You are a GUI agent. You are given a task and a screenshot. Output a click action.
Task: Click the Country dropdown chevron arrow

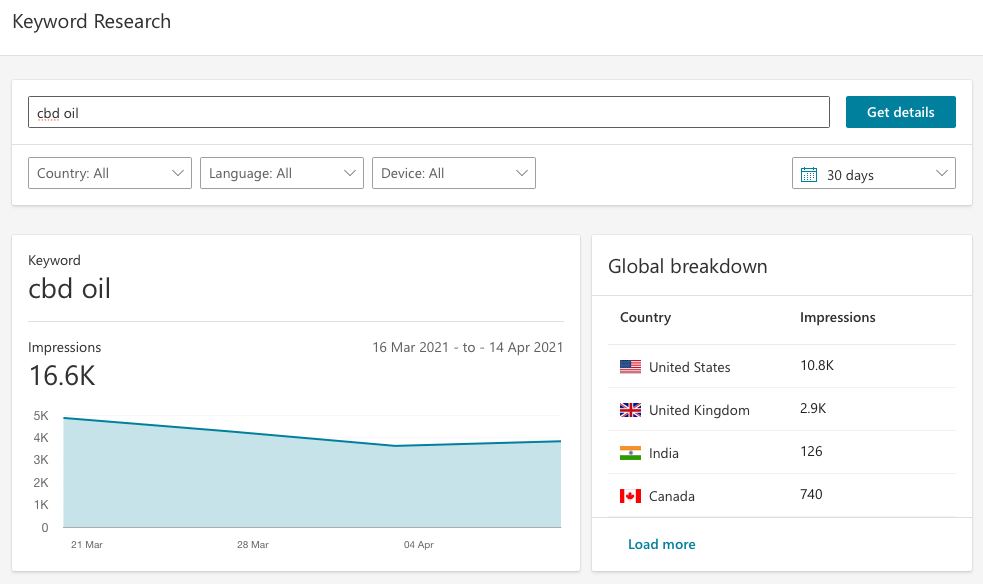coord(178,173)
